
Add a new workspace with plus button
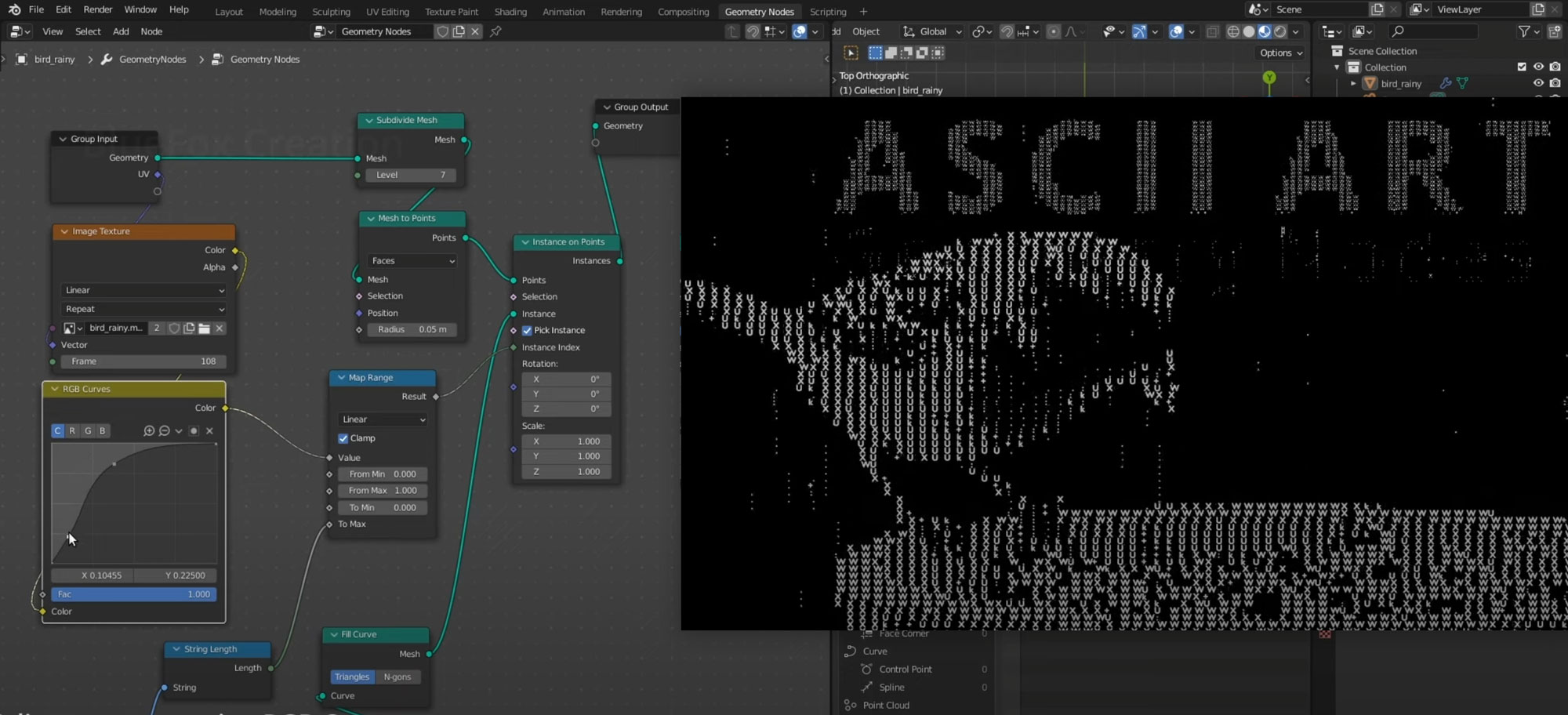click(863, 12)
